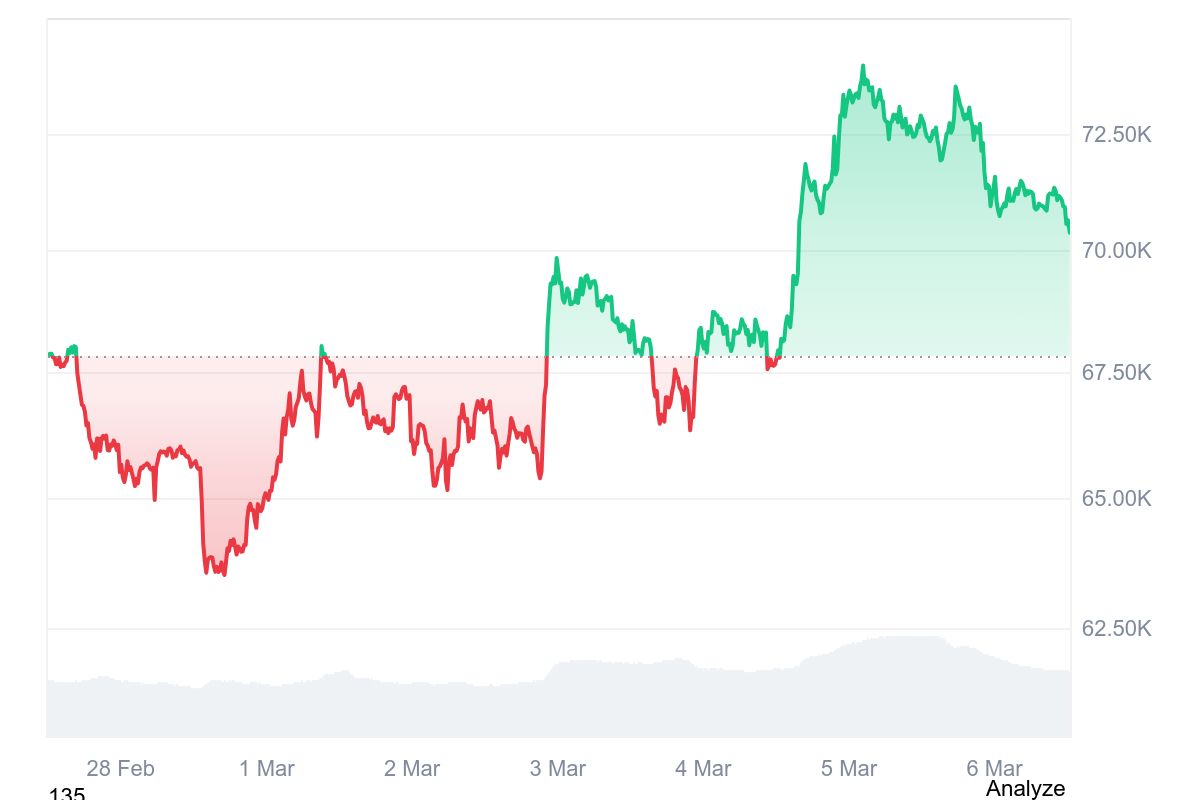Click the left start of the dotted baseline
Viewport: 1200px width, 800px height.
pos(50,356)
